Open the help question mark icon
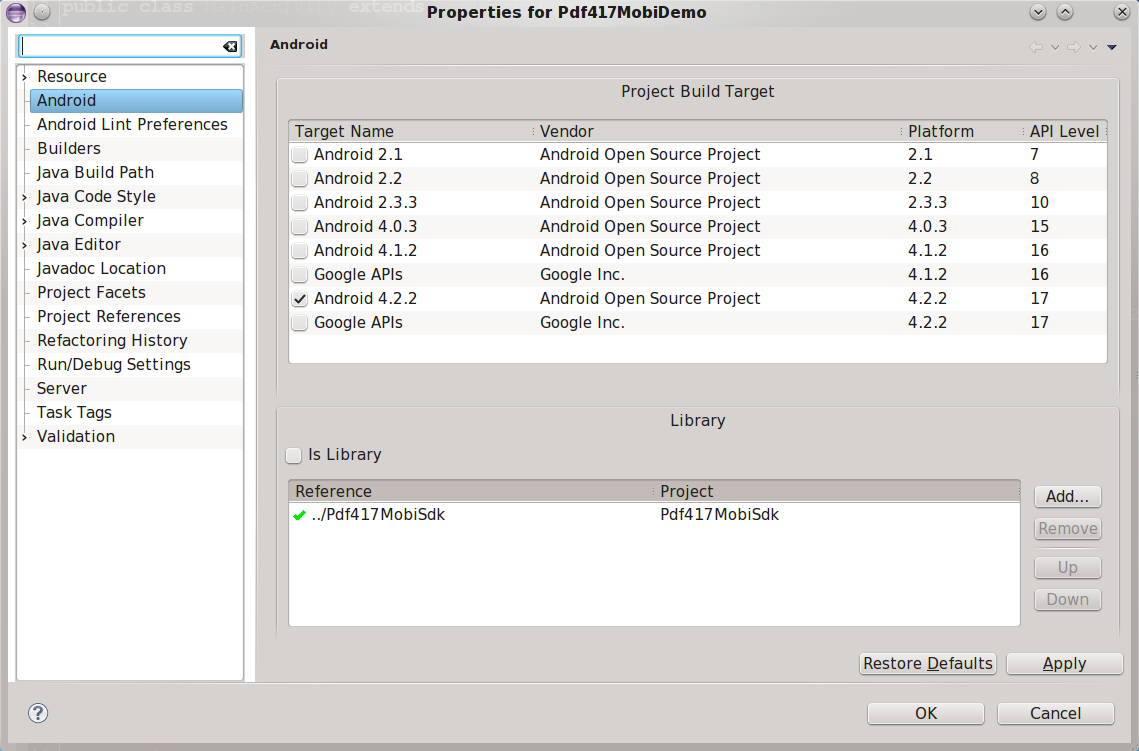Viewport: 1139px width, 751px height. [38, 713]
